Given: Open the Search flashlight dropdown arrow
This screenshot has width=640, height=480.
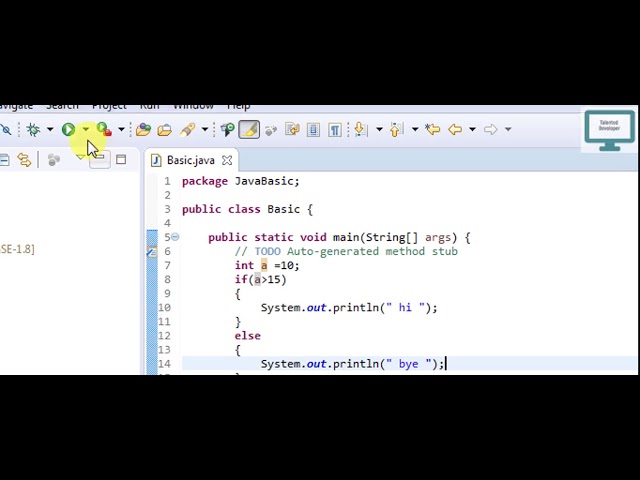Looking at the screenshot, I should [x=205, y=129].
